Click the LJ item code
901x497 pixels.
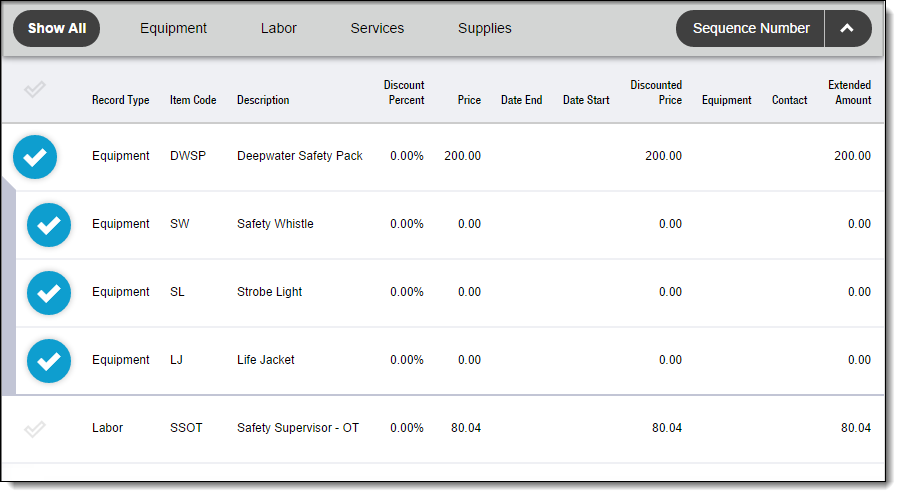point(176,360)
